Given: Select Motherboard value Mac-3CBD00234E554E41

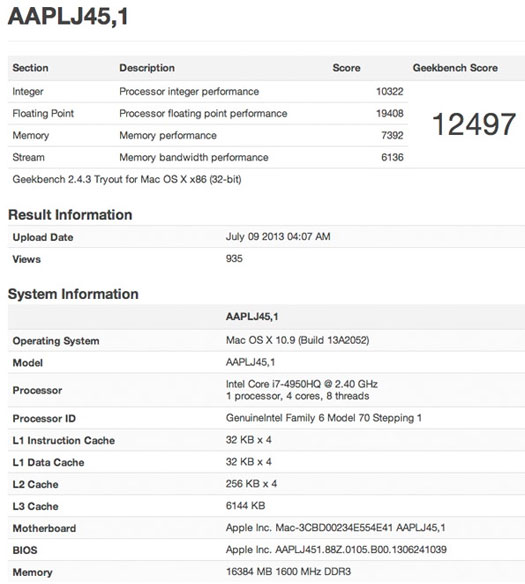Looking at the screenshot, I should 334,528.
